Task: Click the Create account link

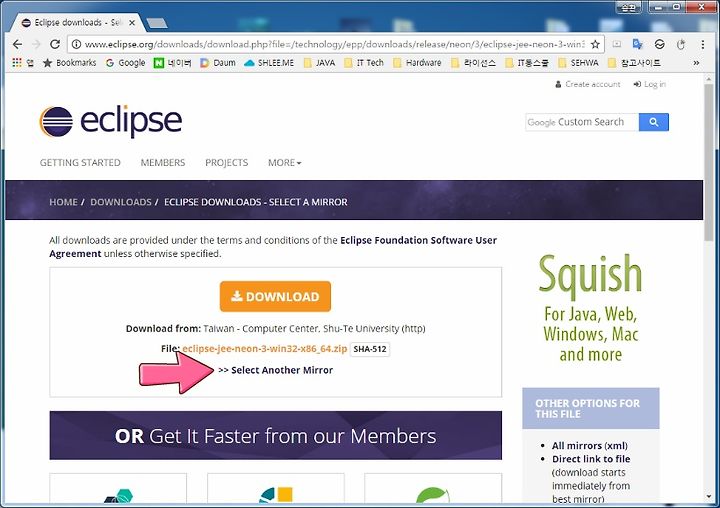Action: (x=588, y=84)
